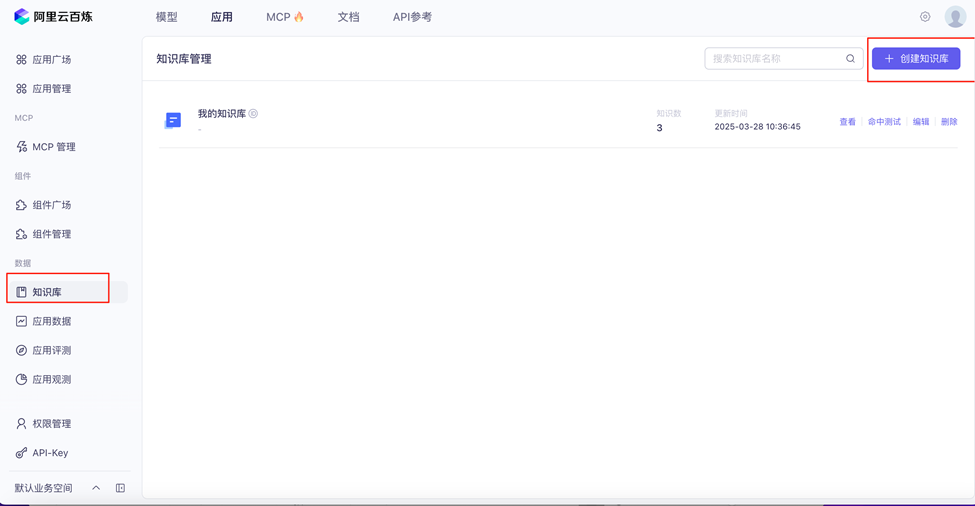Viewport: 975px width, 506px height.
Task: Open the API参考 top tab
Action: pos(412,17)
